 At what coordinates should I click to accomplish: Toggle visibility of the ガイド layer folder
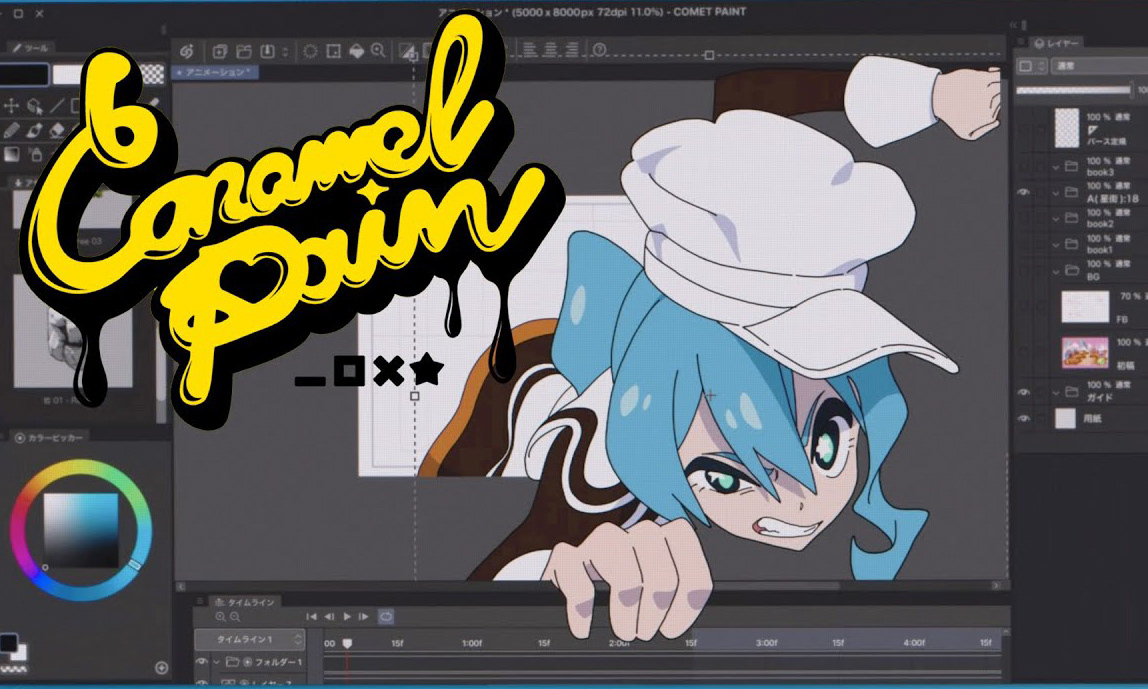coord(1024,392)
